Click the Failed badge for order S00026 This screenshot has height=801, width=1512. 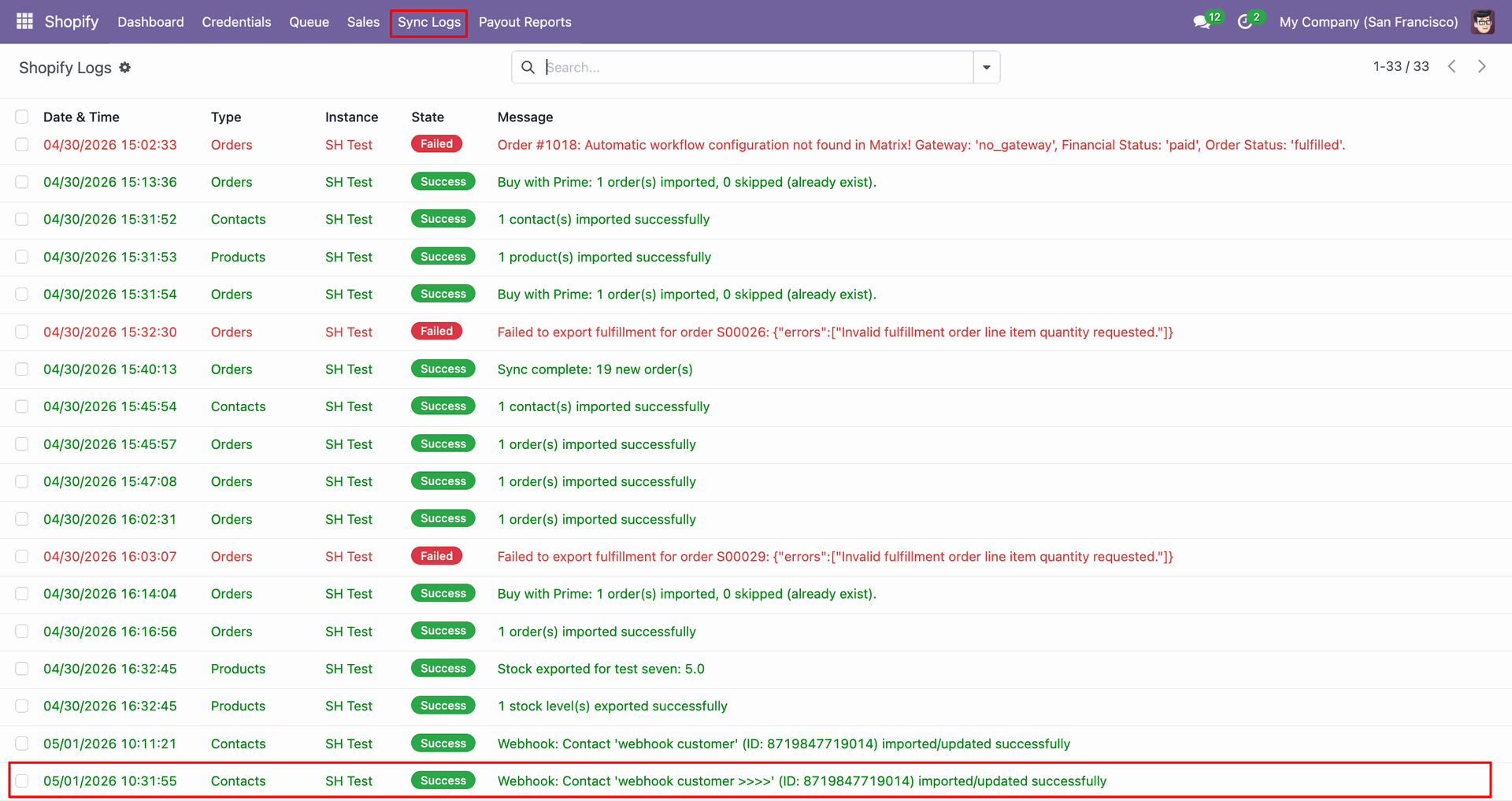436,332
